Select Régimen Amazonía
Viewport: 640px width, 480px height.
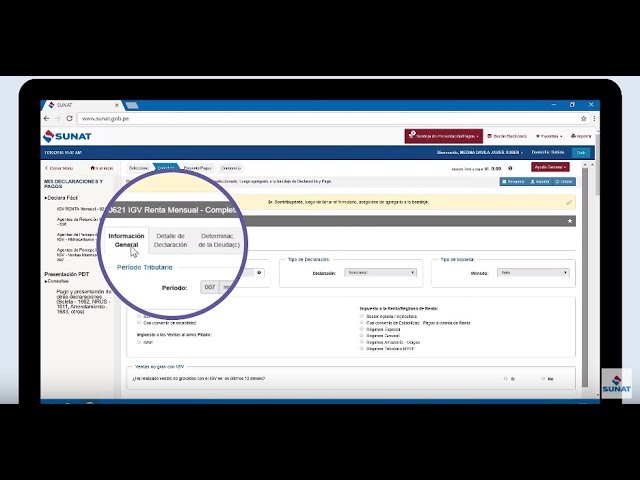coord(362,342)
